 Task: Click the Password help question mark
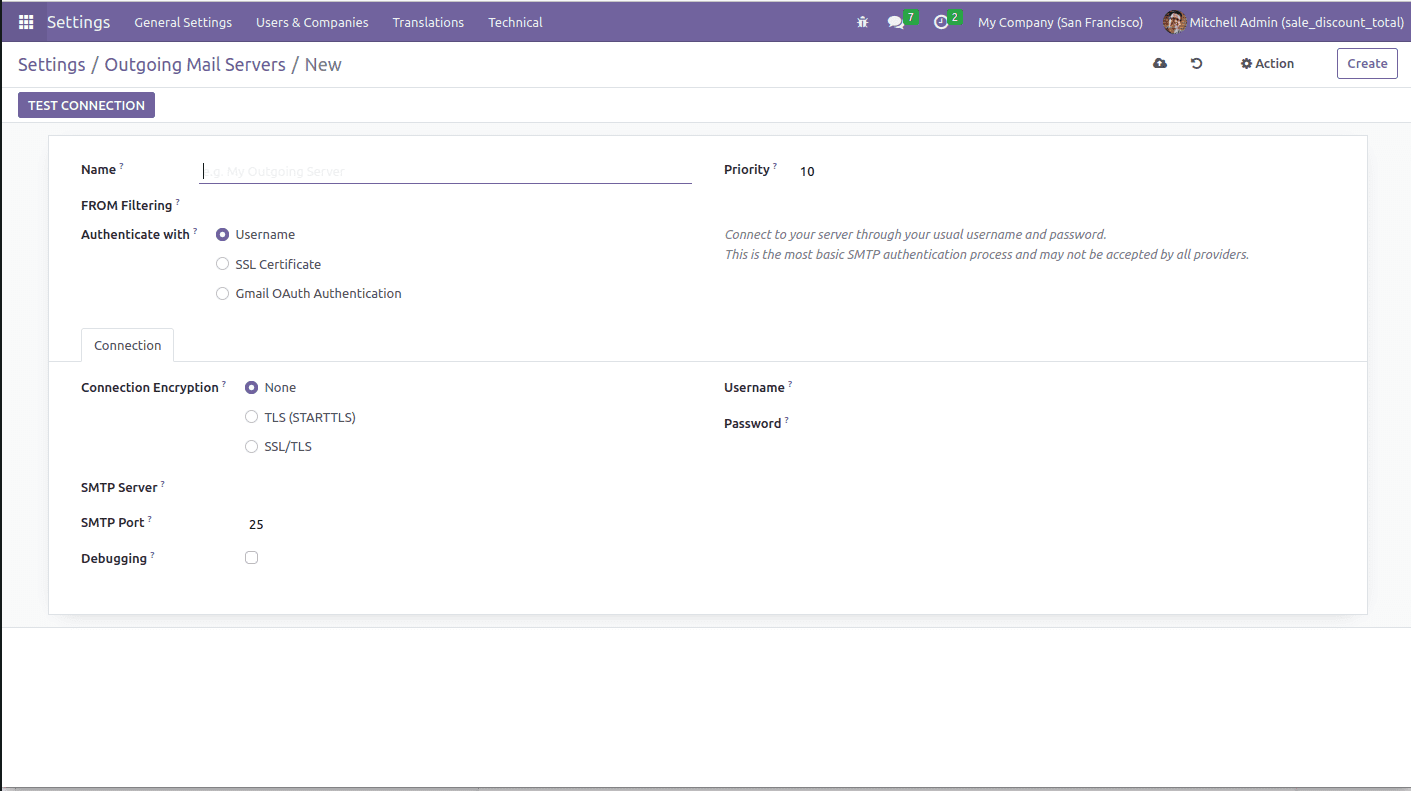coord(787,420)
